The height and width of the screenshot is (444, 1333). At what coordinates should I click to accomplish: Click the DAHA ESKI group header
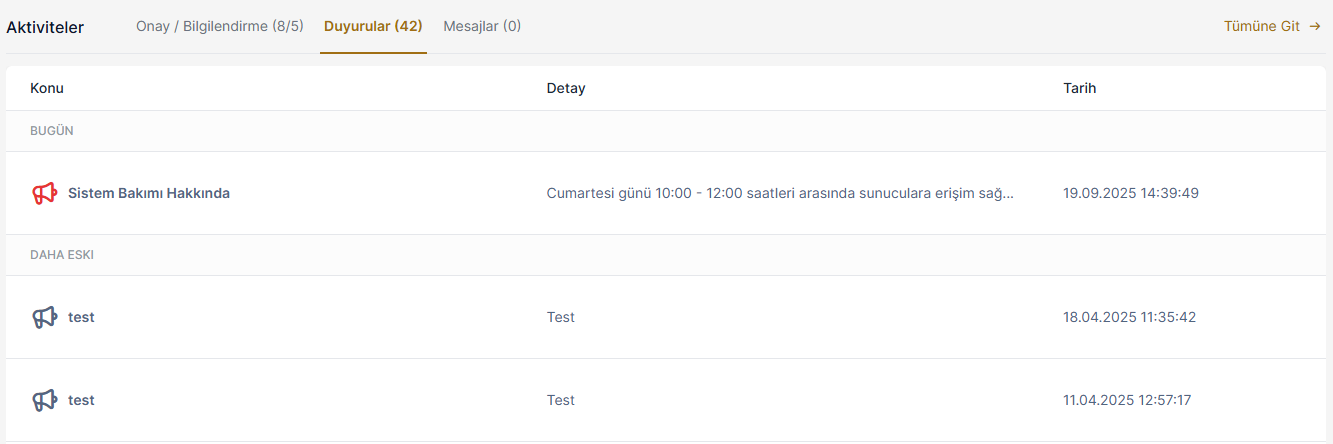pos(62,255)
